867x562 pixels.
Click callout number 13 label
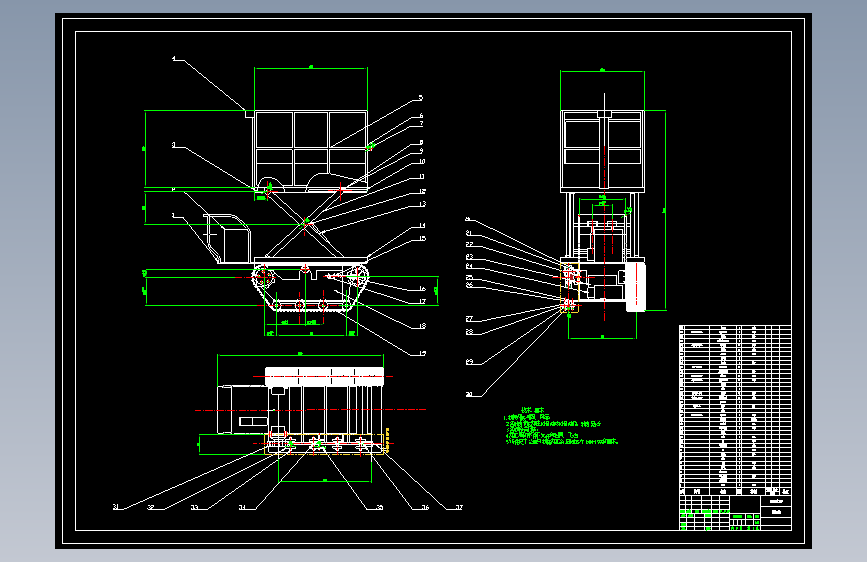422,204
